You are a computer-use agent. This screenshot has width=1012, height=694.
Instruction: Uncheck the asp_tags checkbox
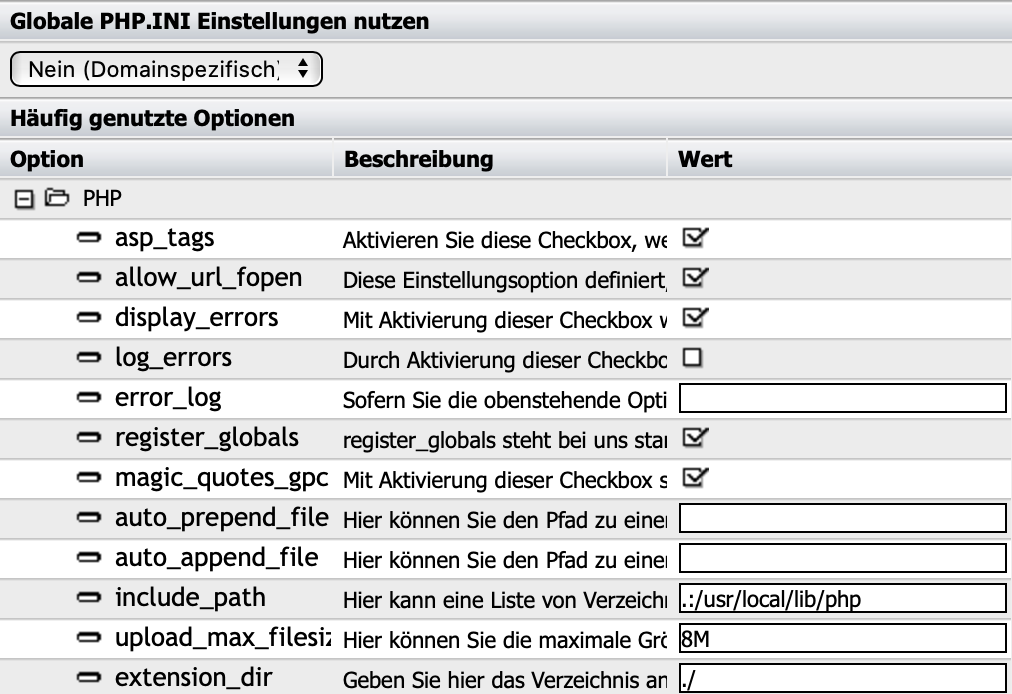694,238
